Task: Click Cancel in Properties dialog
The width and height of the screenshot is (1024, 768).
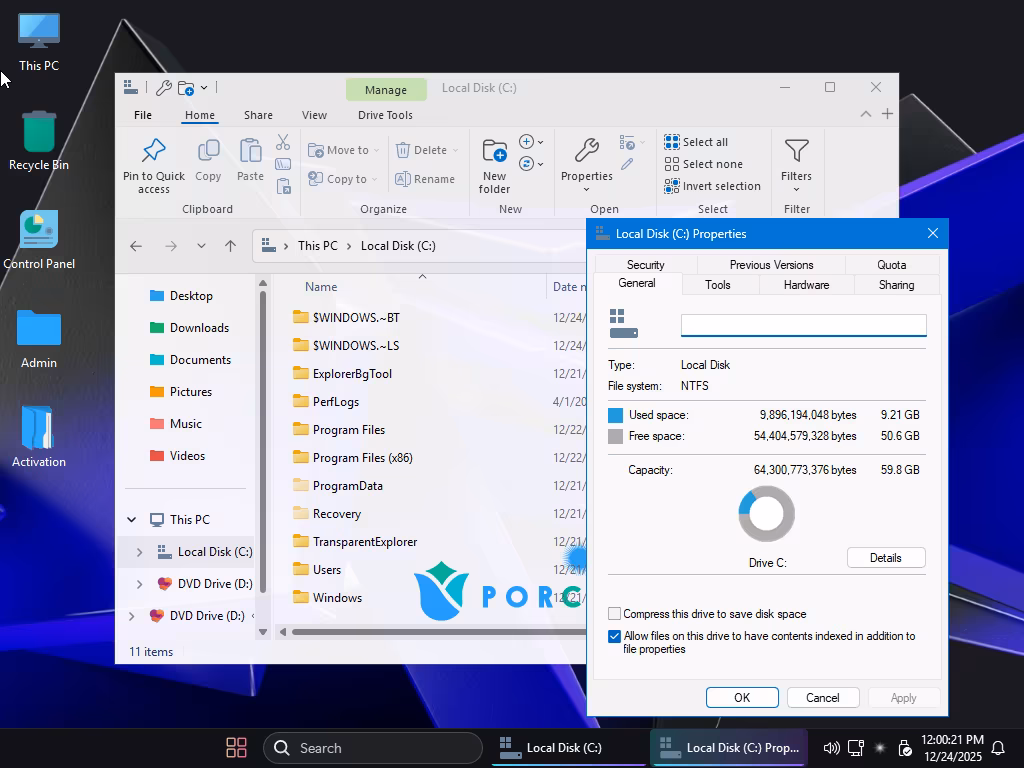Action: pyautogui.click(x=822, y=698)
